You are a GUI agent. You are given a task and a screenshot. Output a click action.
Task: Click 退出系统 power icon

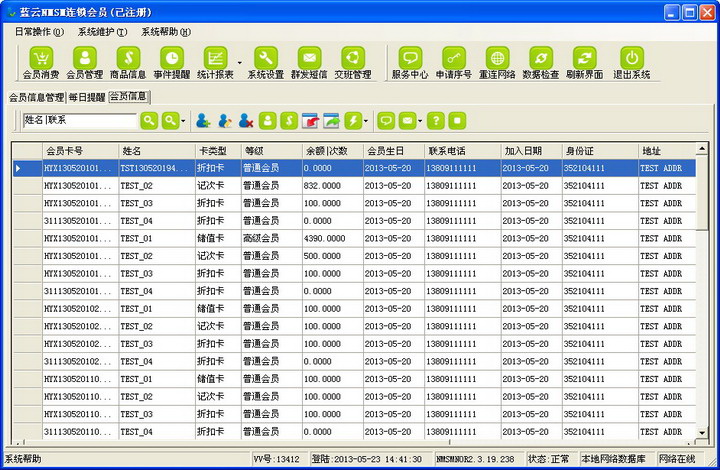(632, 58)
